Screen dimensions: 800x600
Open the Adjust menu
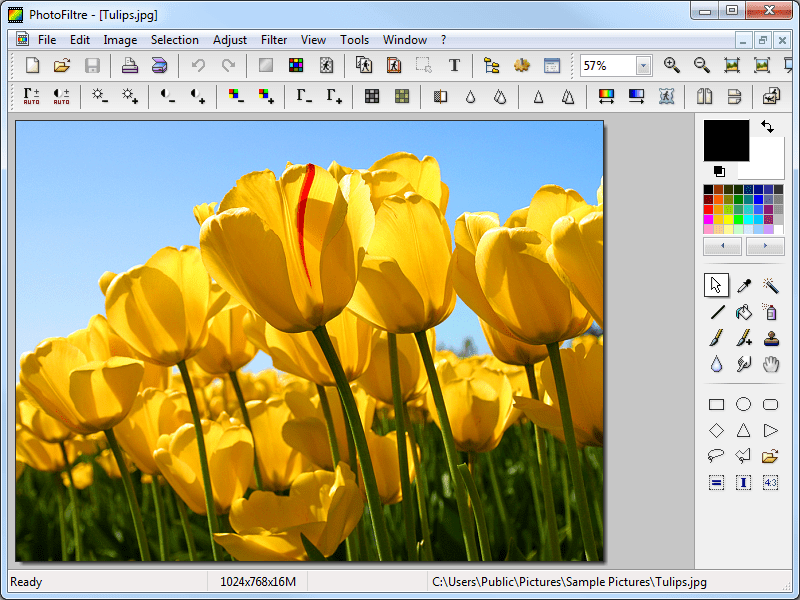[230, 40]
